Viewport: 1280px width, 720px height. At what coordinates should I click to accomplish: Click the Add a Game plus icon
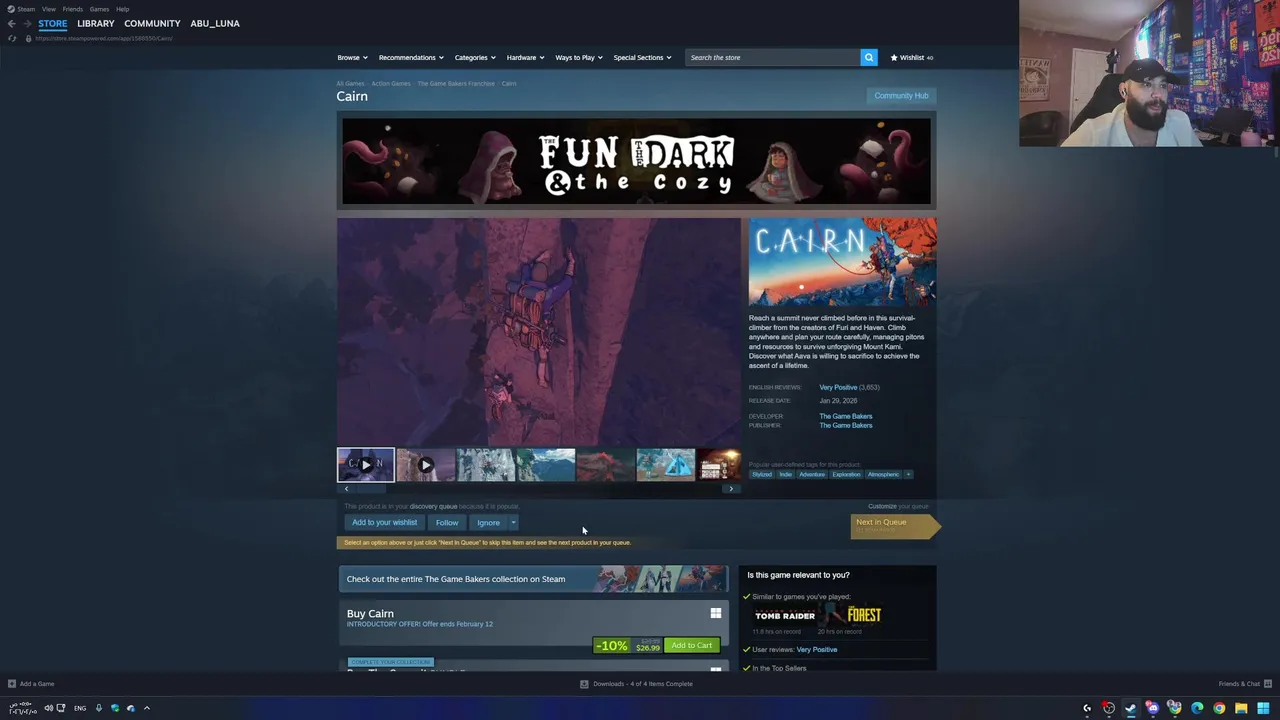12,684
